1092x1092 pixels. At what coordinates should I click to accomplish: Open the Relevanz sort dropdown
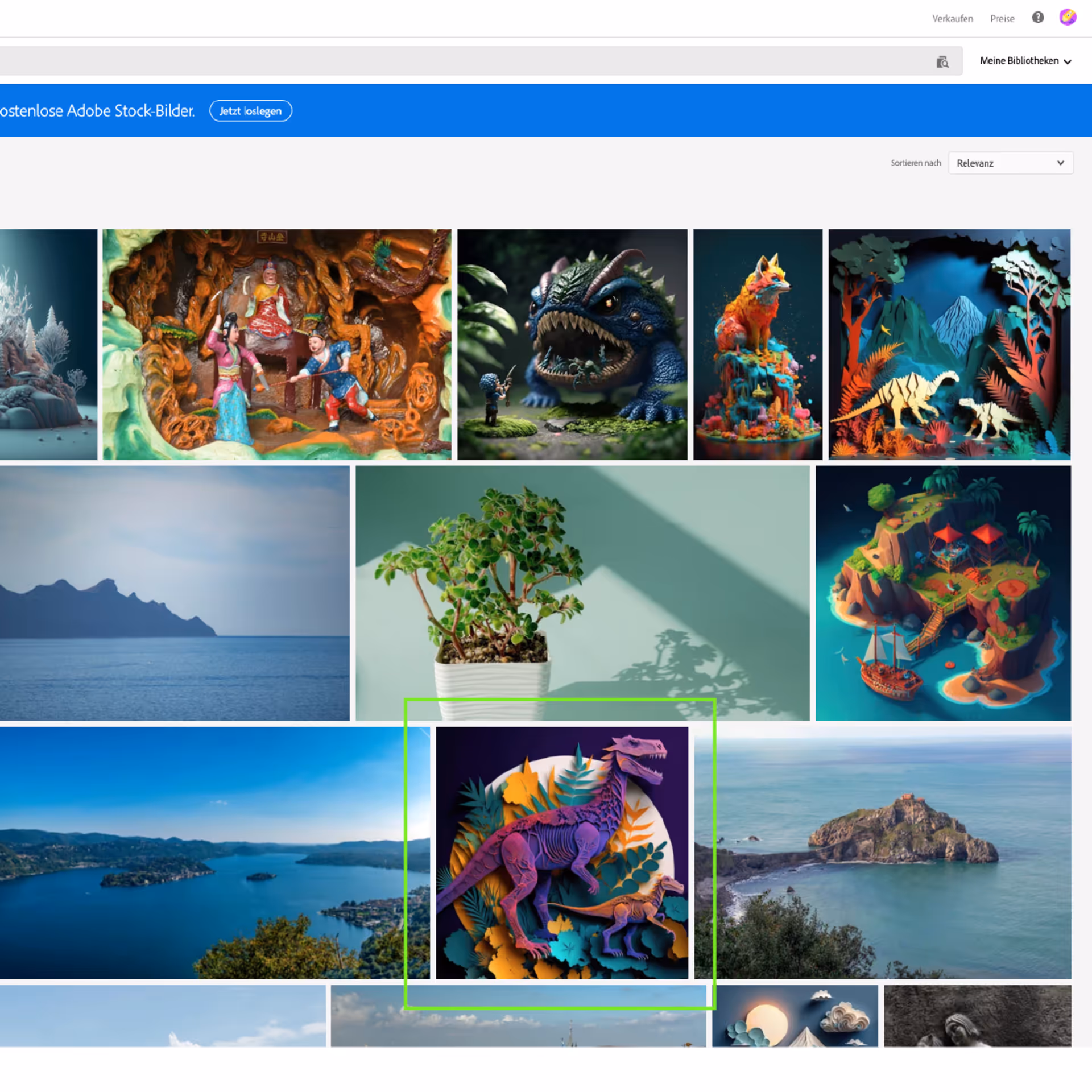point(1010,163)
